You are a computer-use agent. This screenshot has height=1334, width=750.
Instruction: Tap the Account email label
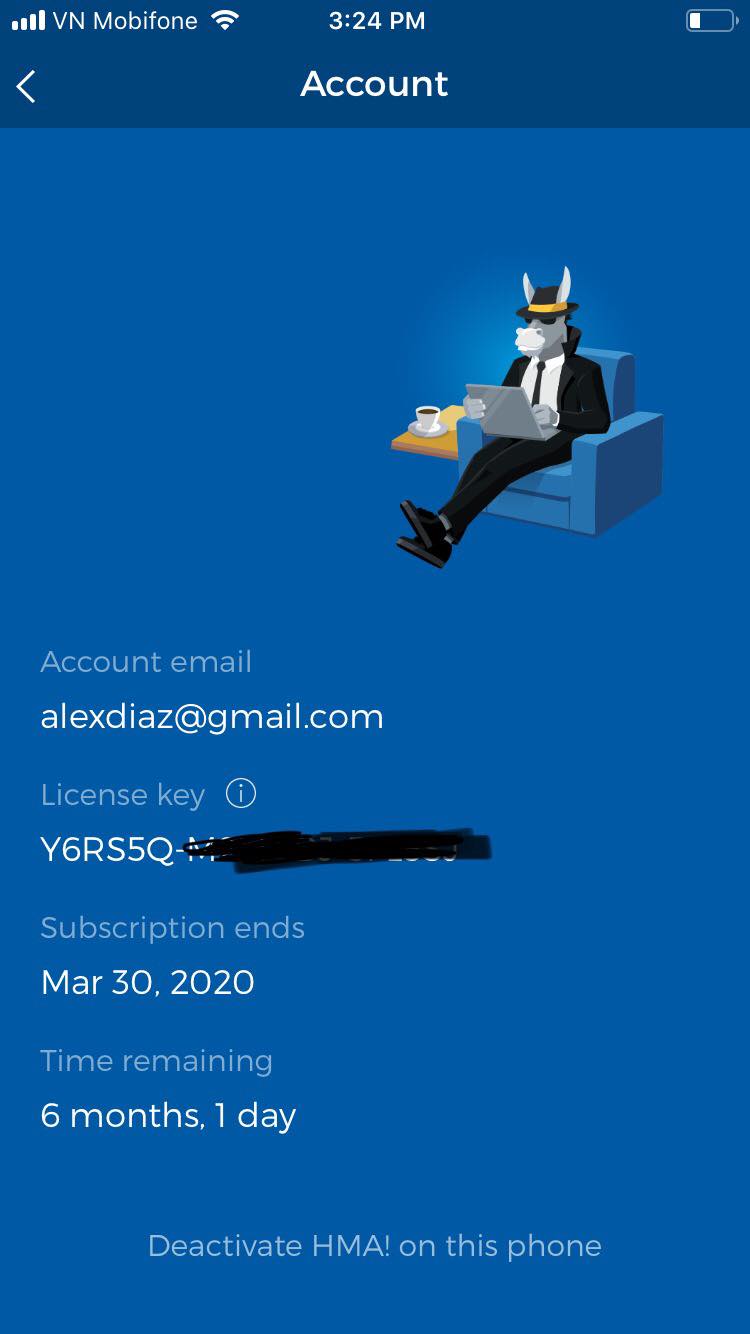tap(146, 662)
